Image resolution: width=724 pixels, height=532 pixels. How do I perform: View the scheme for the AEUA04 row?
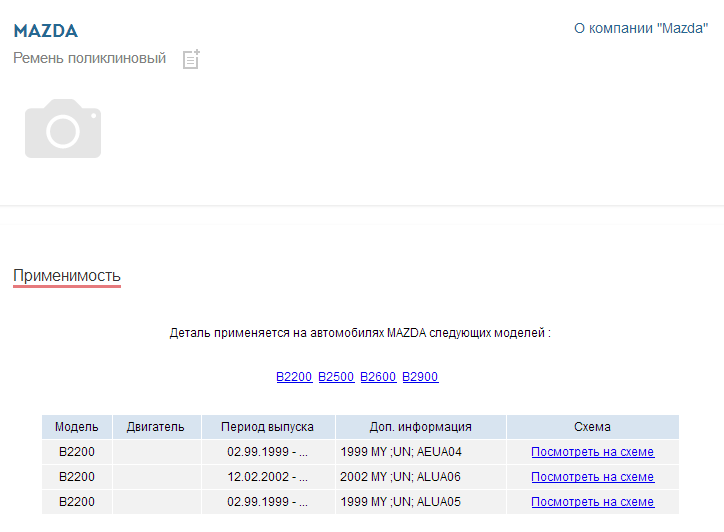pyautogui.click(x=592, y=452)
